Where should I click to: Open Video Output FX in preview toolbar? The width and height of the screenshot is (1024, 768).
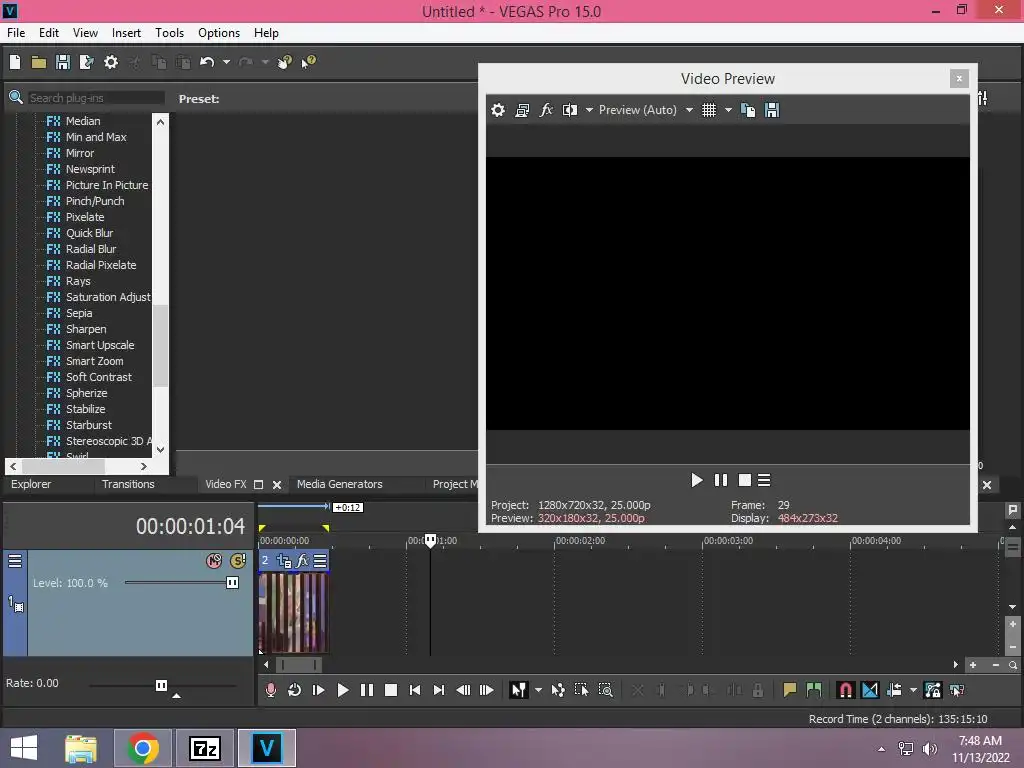[546, 110]
